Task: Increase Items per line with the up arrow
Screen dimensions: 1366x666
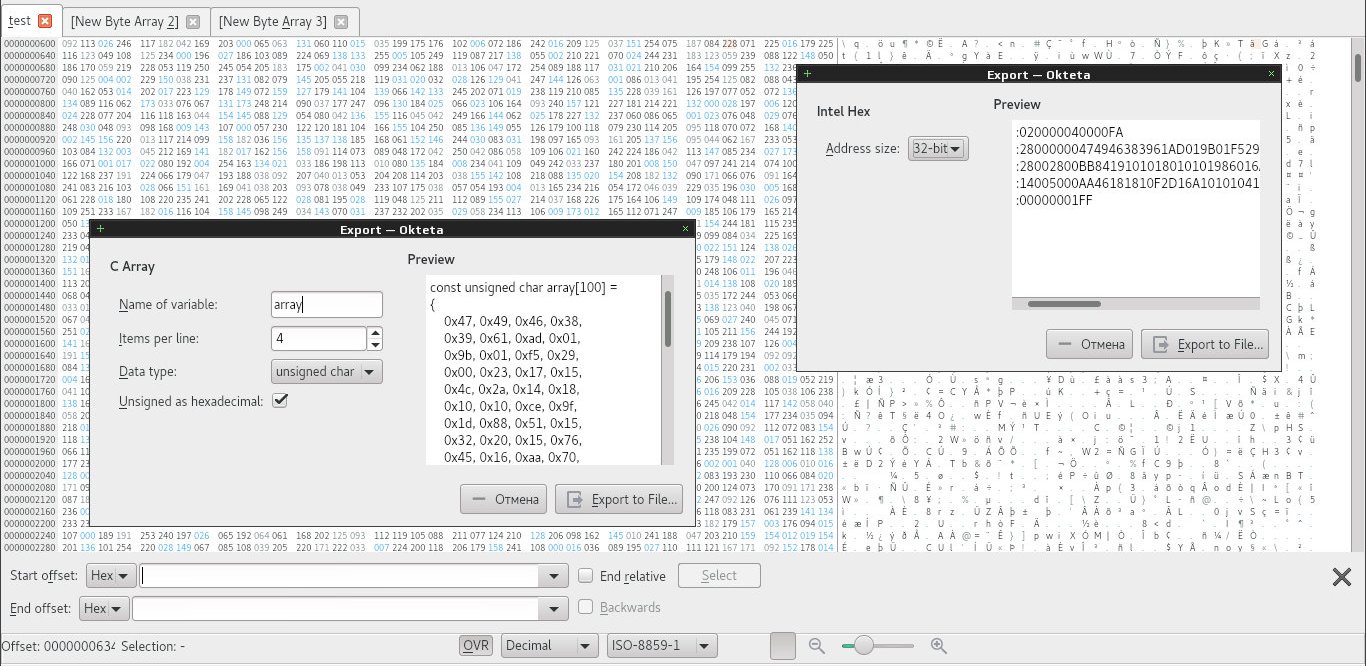Action: pyautogui.click(x=375, y=333)
